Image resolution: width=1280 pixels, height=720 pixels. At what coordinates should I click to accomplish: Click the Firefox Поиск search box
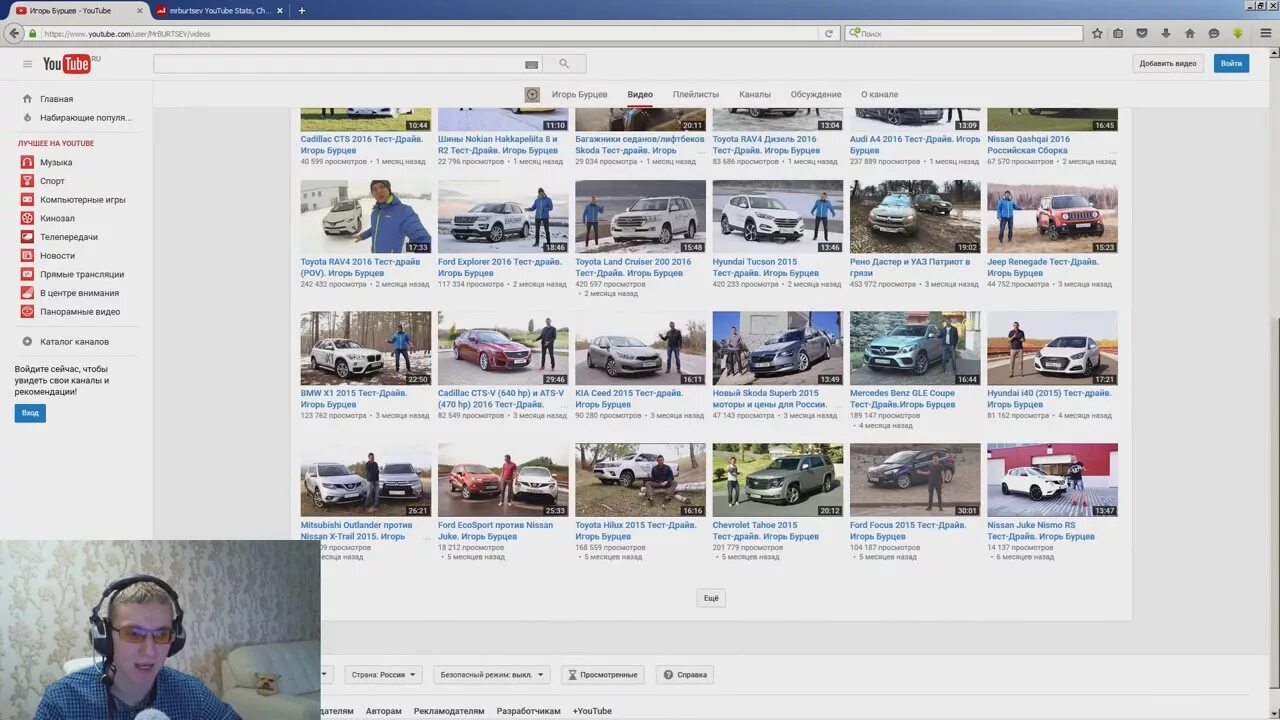pos(964,33)
